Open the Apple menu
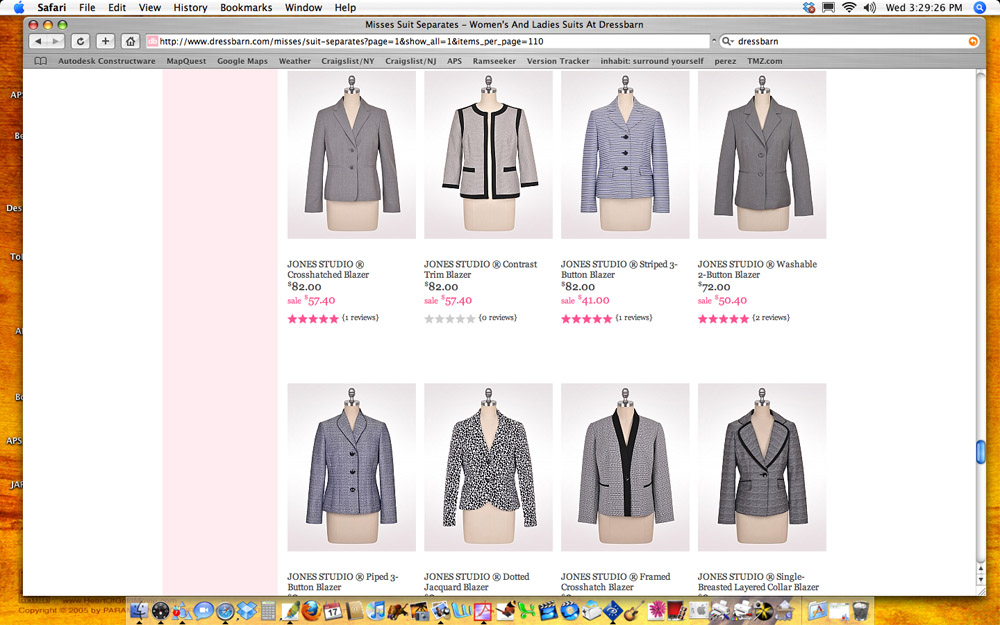The height and width of the screenshot is (625, 1000). (19, 8)
